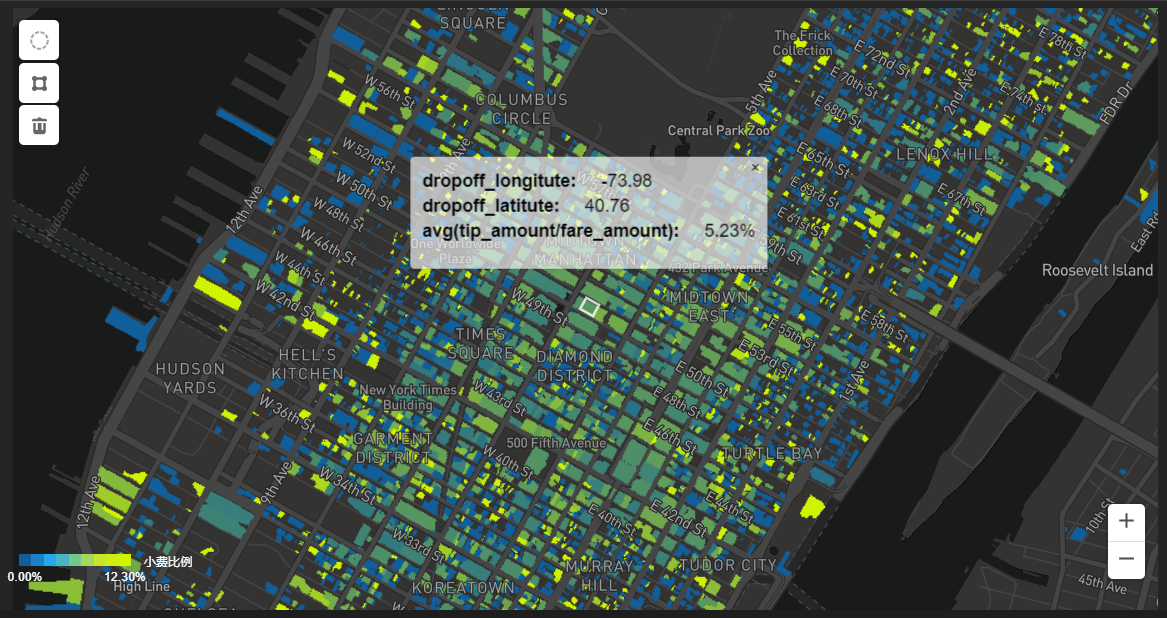The image size is (1167, 618).
Task: Click The Frick Collection label
Action: tap(802, 43)
